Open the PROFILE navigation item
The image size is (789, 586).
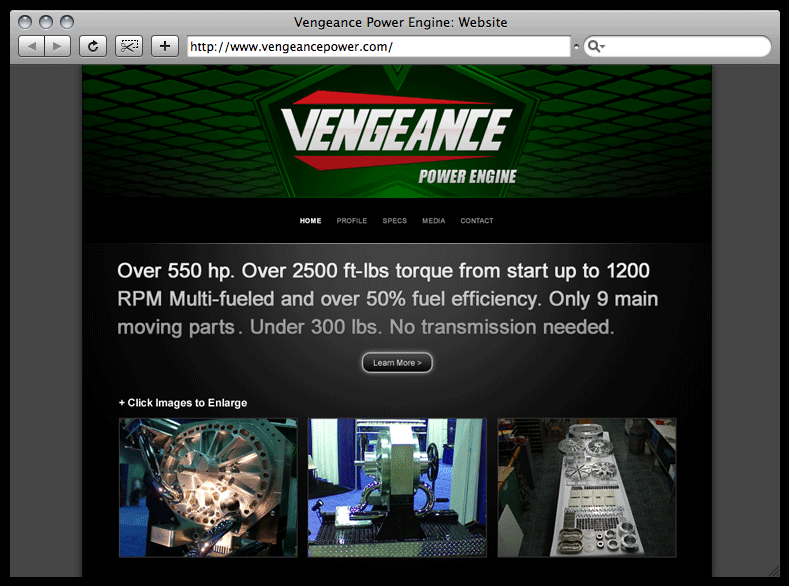(x=352, y=220)
